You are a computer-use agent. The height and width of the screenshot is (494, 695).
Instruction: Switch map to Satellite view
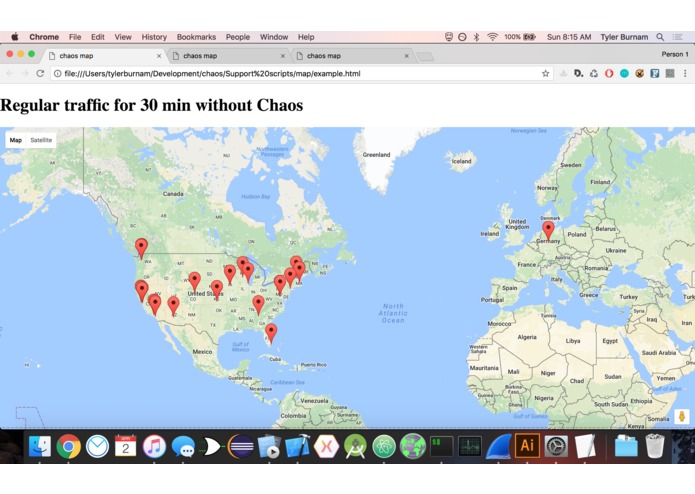tap(41, 140)
